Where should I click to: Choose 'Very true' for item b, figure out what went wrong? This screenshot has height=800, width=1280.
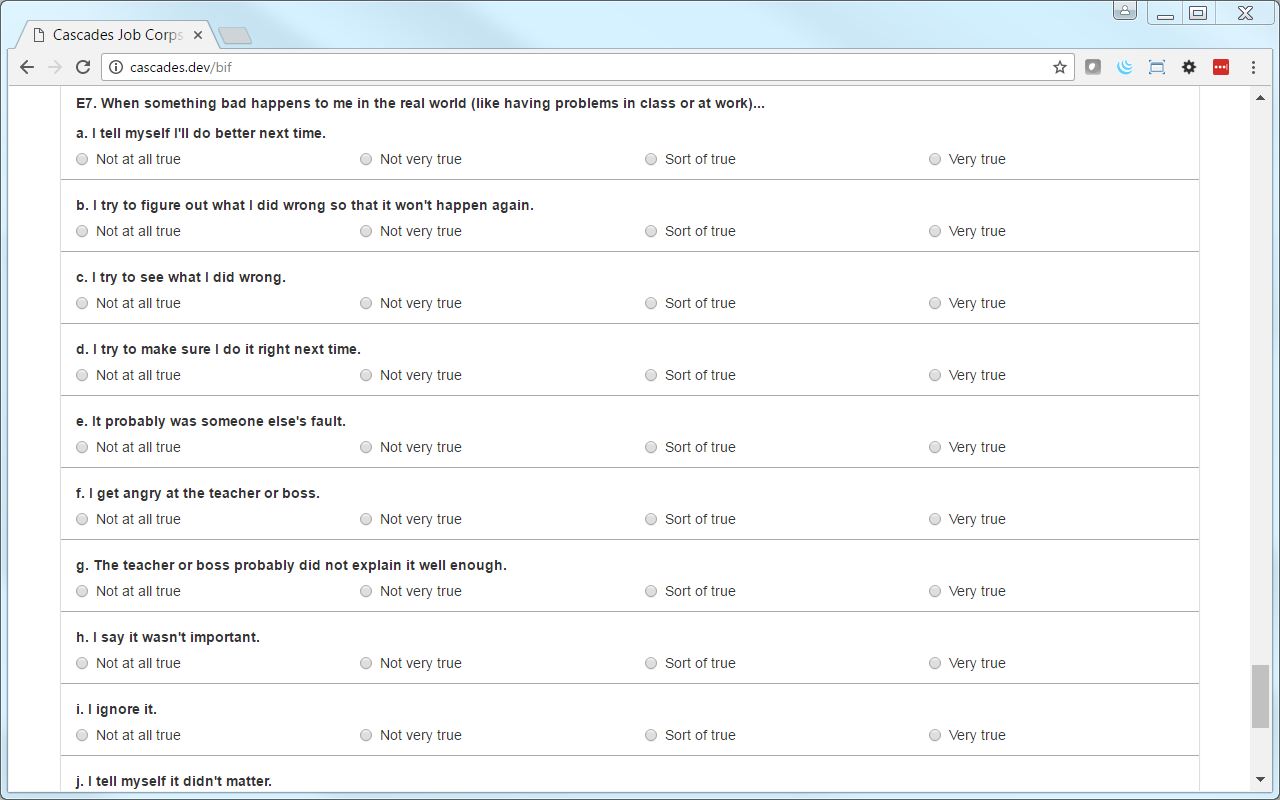(x=935, y=231)
